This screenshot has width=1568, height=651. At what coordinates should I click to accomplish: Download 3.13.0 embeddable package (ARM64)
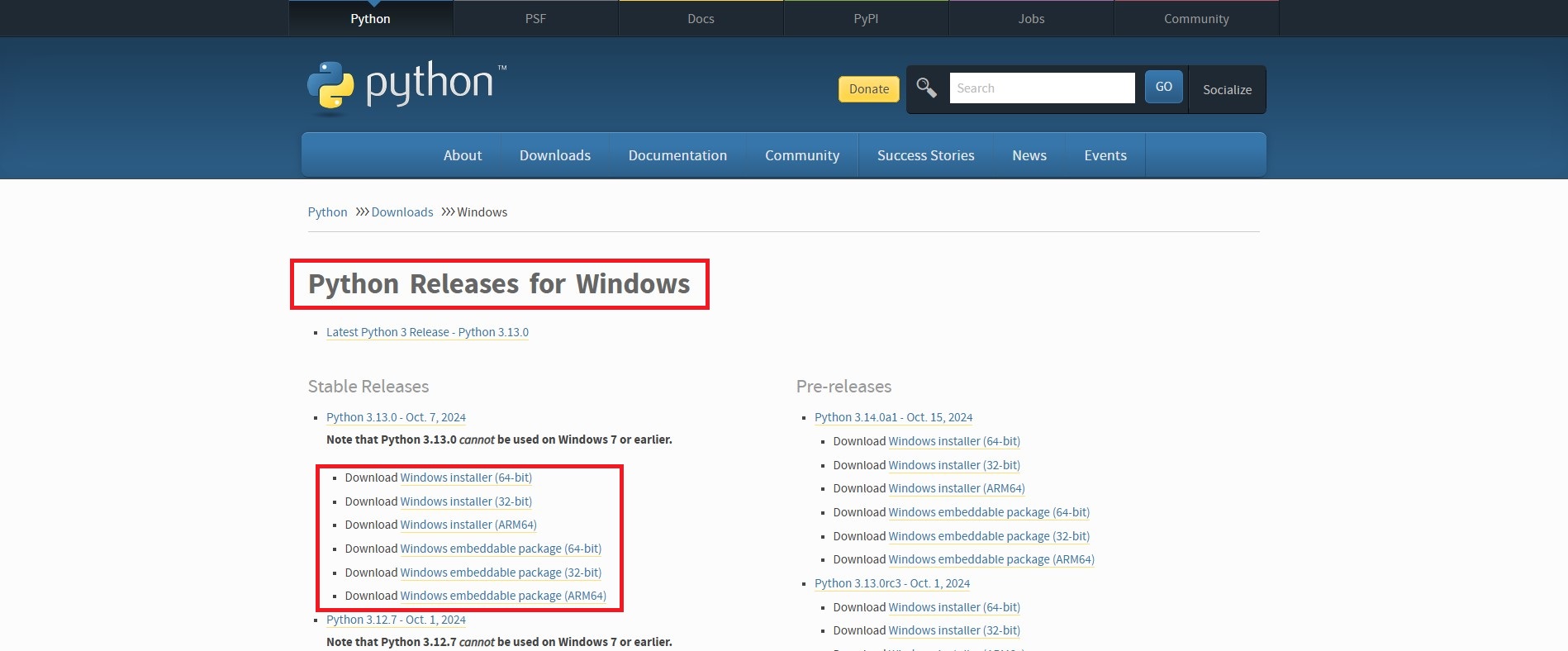coord(503,596)
